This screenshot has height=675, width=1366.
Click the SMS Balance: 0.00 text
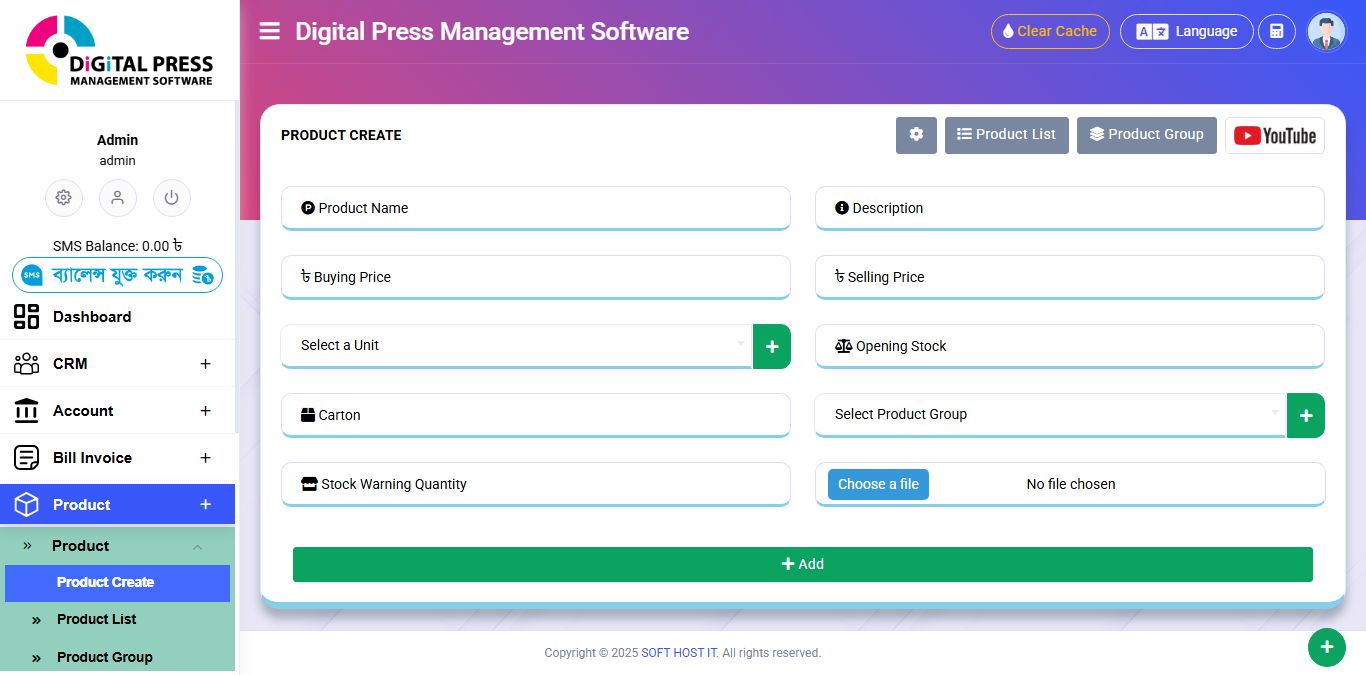point(117,246)
